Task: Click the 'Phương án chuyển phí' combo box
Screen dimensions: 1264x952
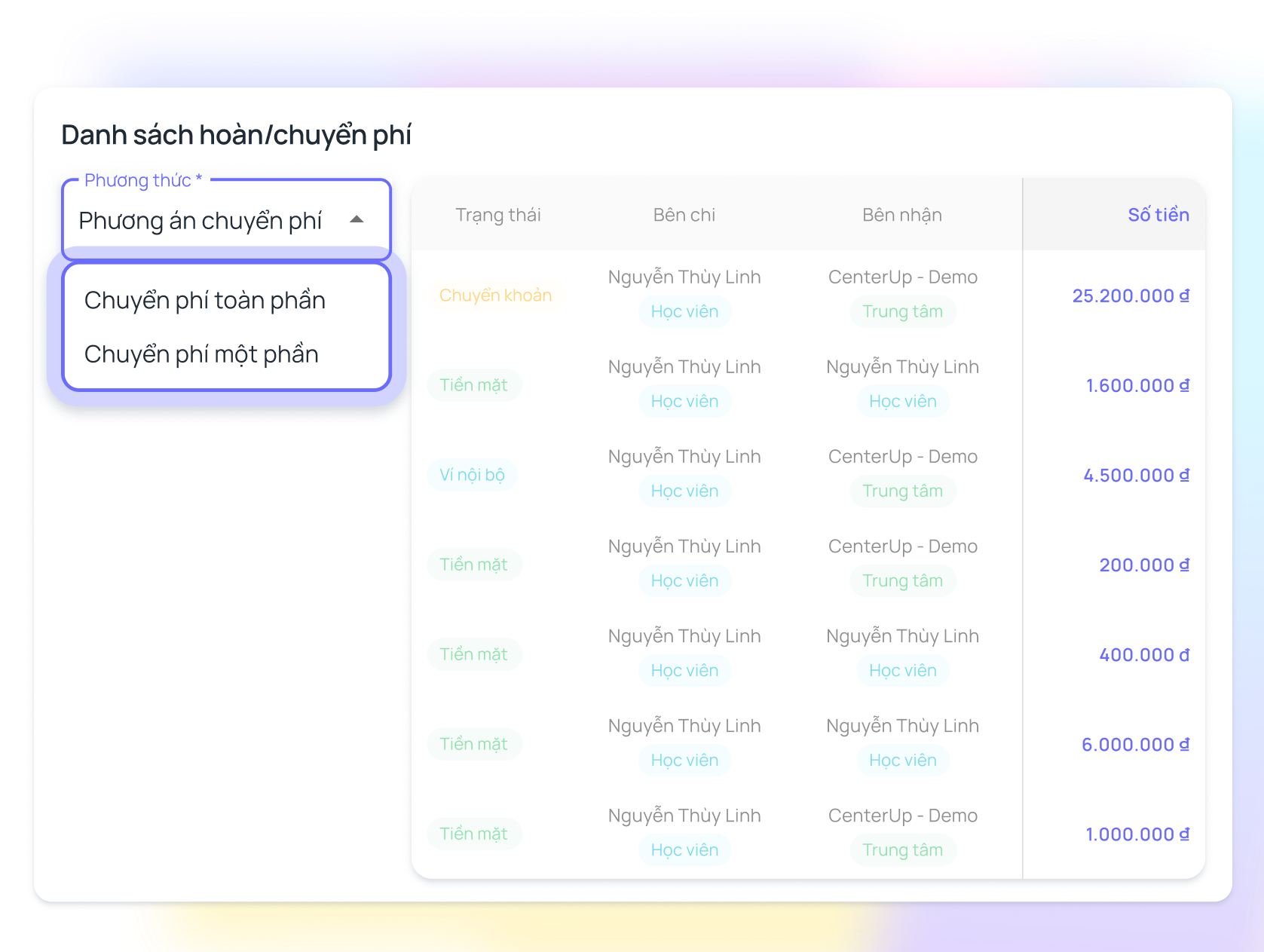Action: pyautogui.click(x=200, y=221)
